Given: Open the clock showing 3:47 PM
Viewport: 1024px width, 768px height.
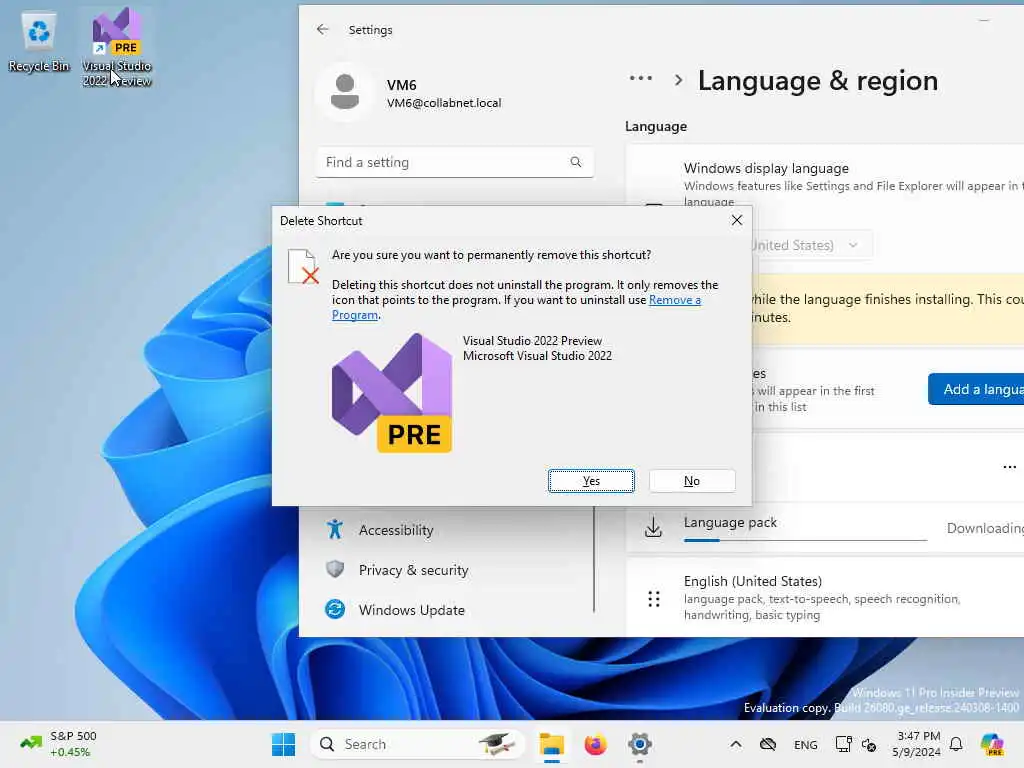Looking at the screenshot, I should click(x=916, y=744).
